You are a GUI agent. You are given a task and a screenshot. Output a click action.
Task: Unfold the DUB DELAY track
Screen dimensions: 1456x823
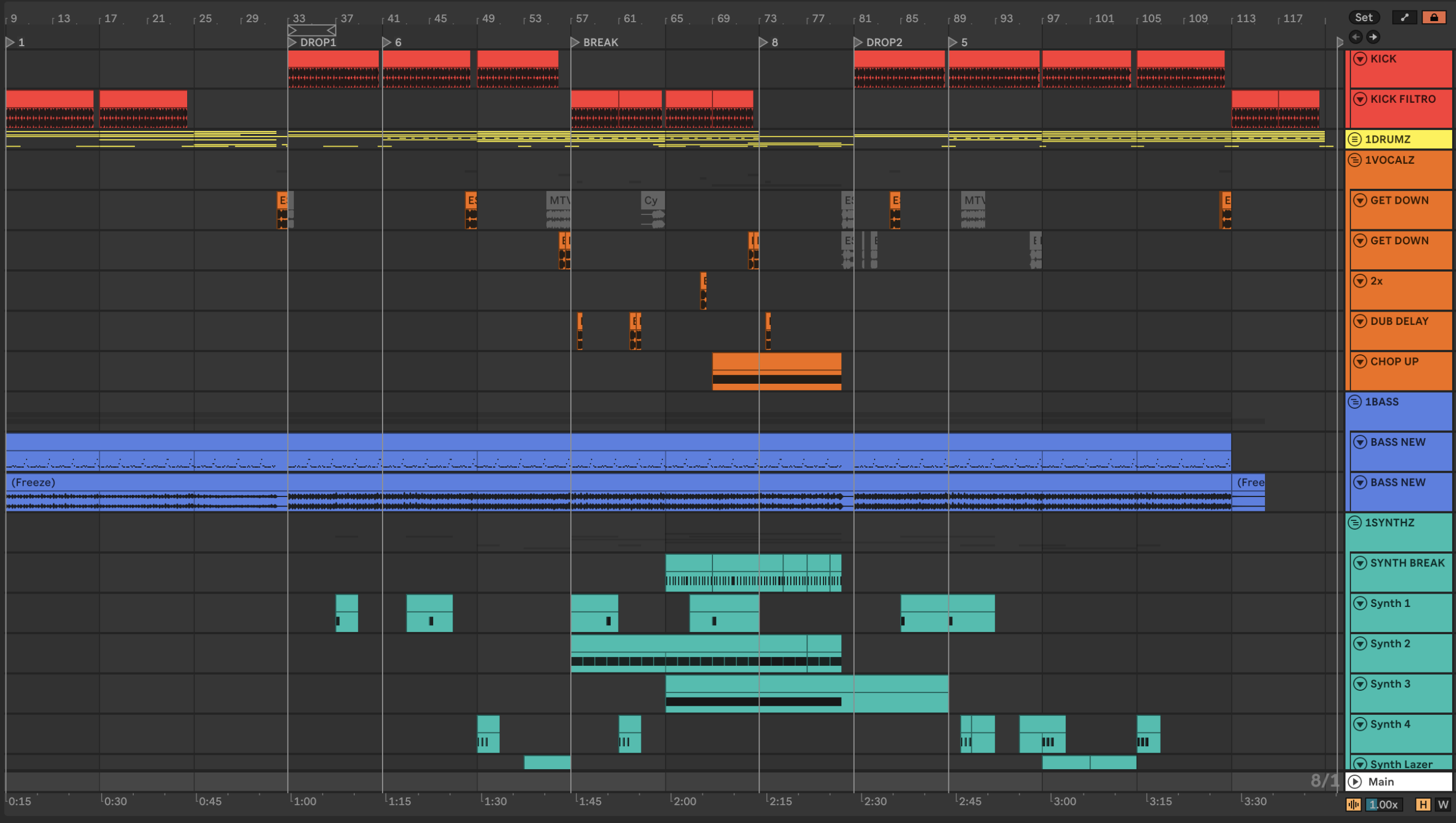tap(1360, 321)
